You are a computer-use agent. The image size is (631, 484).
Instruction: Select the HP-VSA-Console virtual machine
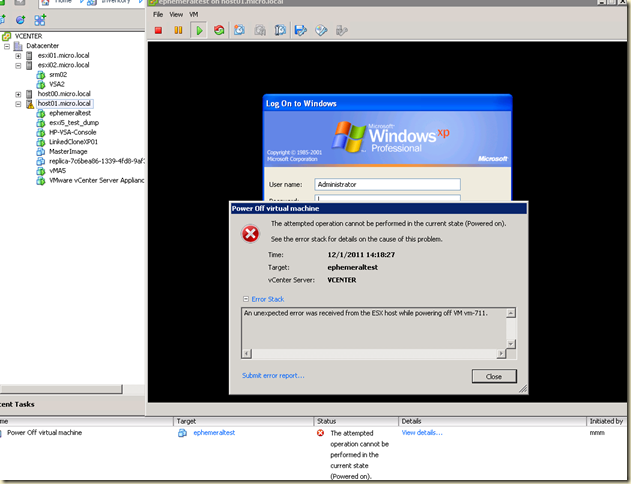[72, 132]
